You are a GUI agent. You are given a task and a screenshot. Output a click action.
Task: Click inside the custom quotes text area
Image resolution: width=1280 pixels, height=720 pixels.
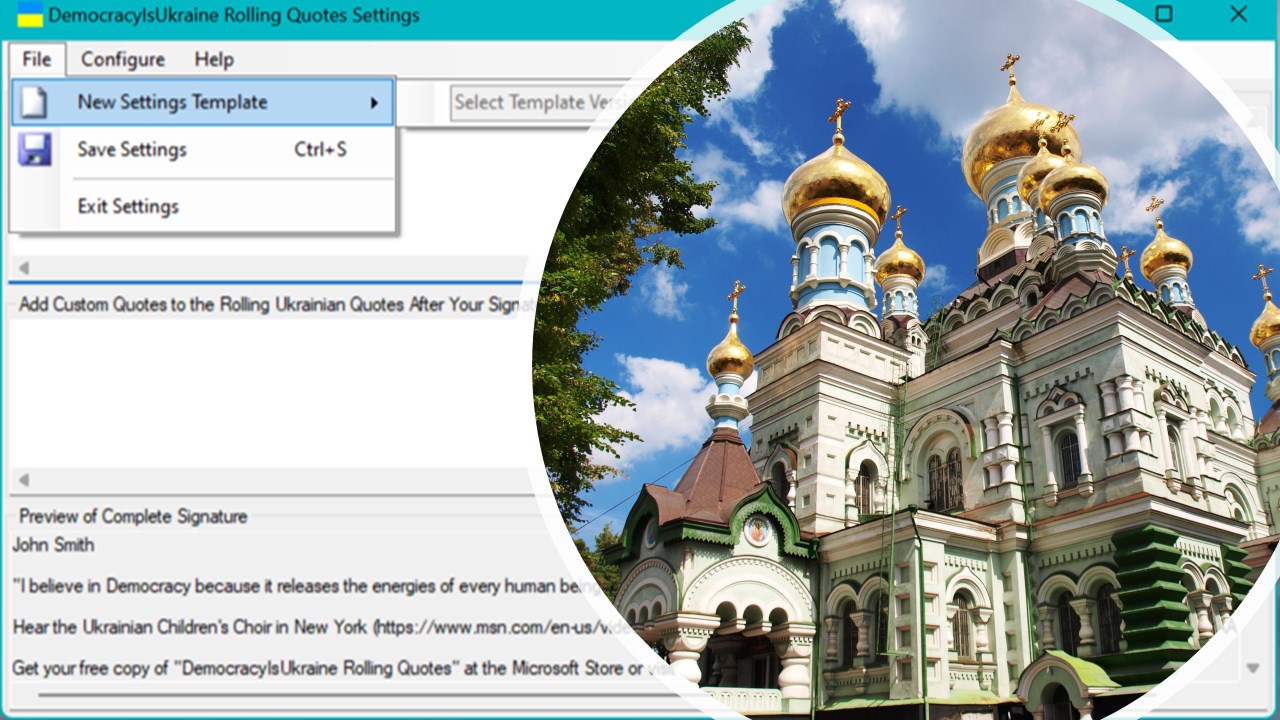coord(270,392)
